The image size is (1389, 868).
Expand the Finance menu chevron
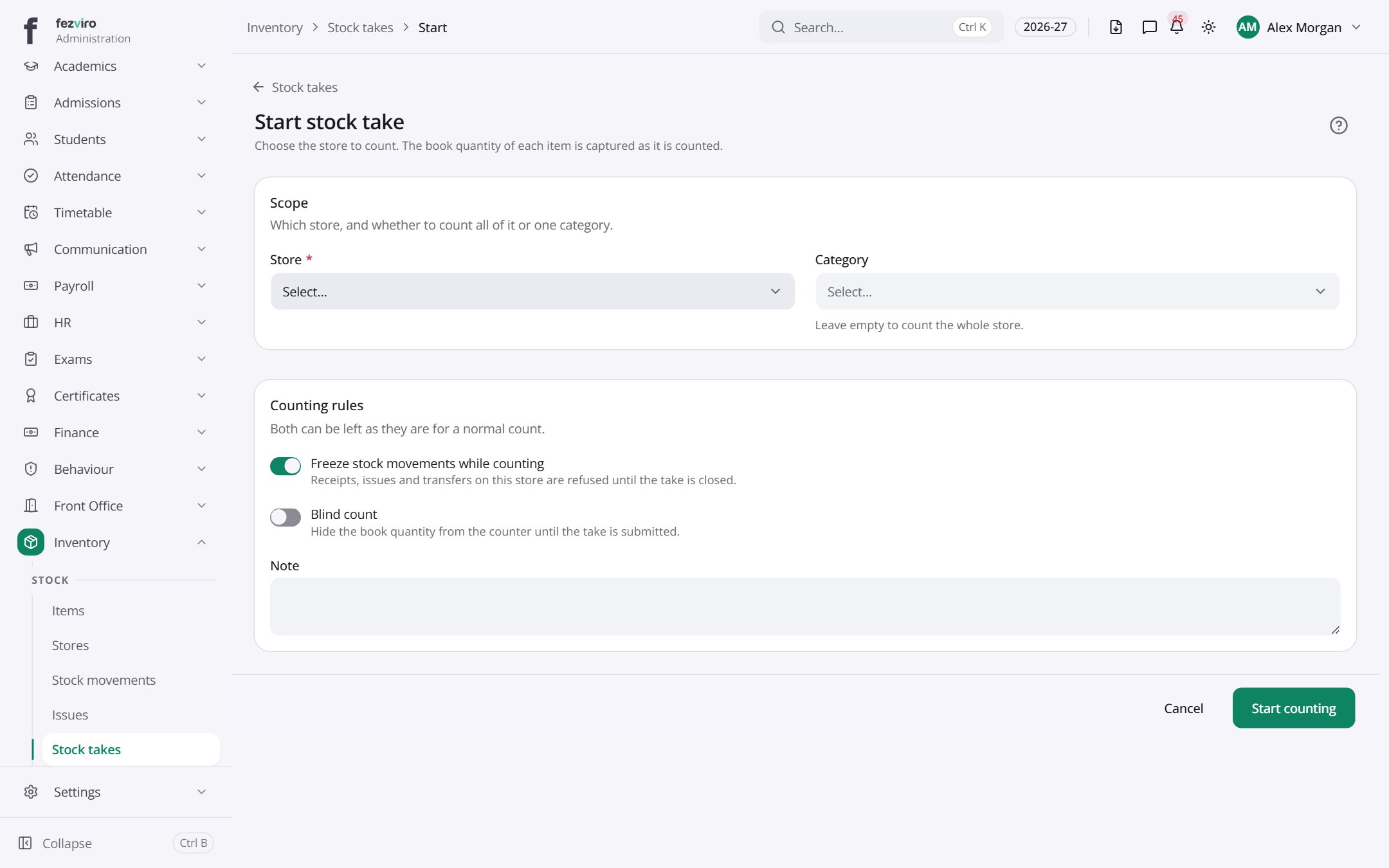click(x=201, y=432)
